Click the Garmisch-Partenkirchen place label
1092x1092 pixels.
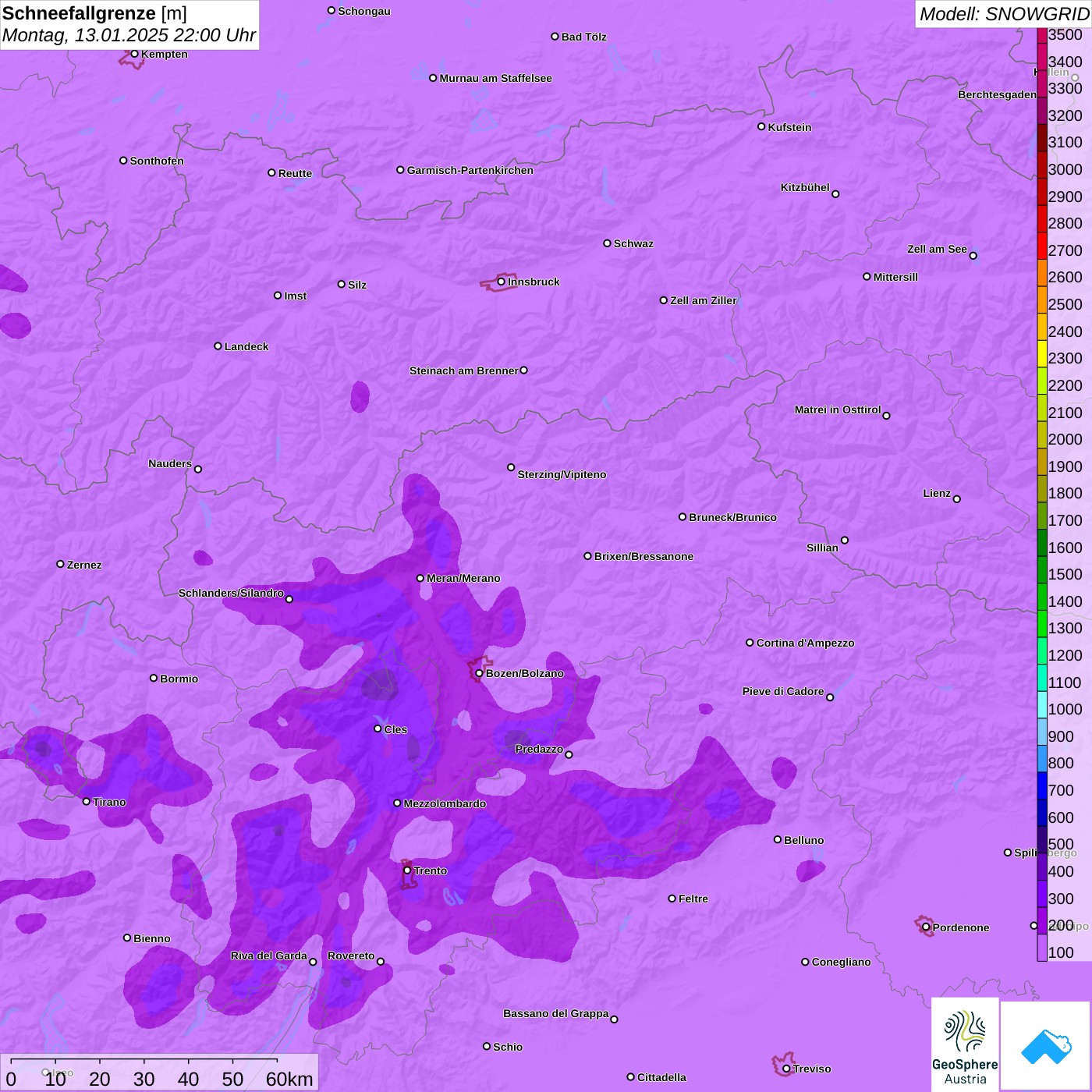coord(470,170)
